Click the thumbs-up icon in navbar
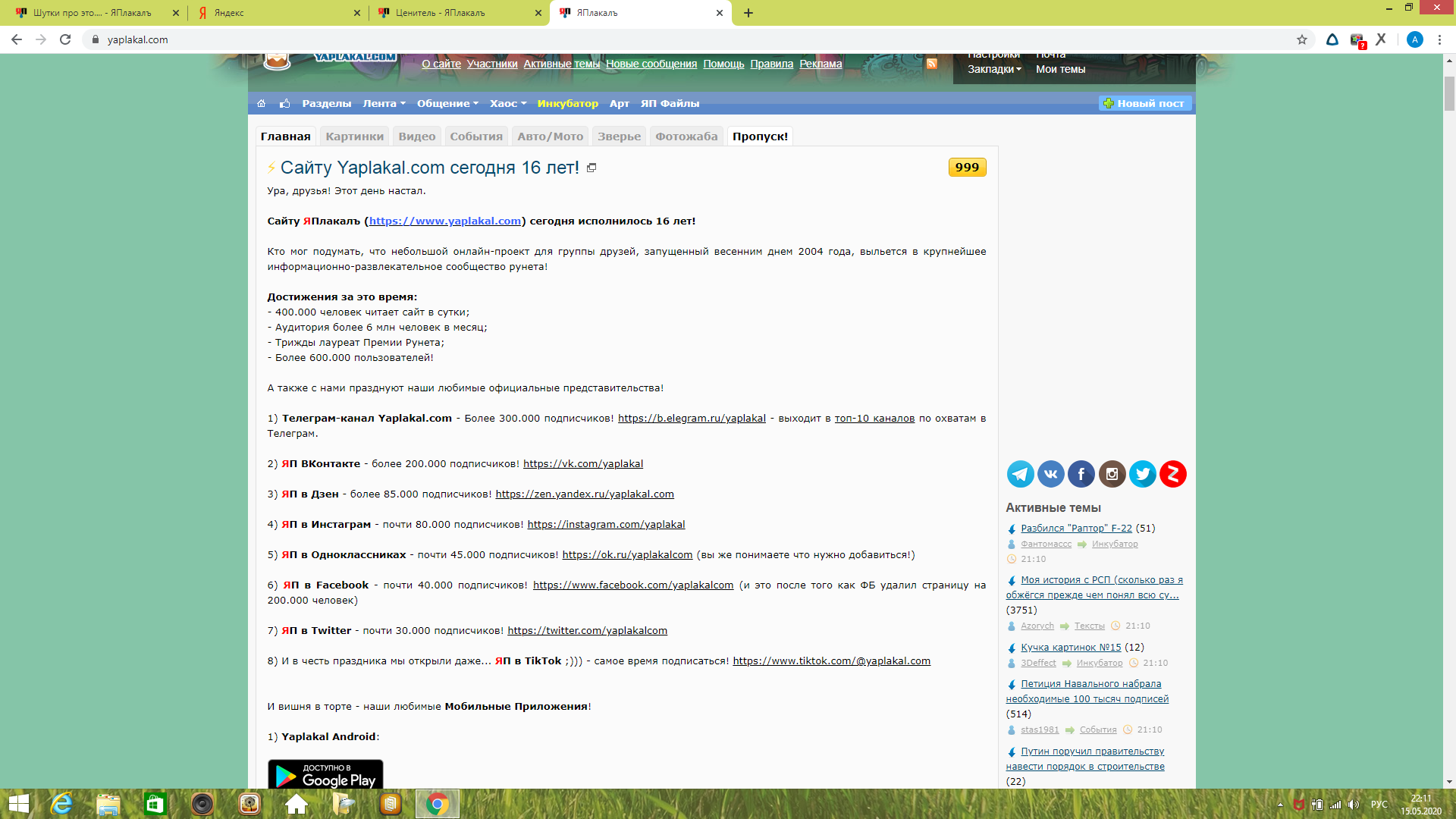This screenshot has width=1456, height=819. pyautogui.click(x=285, y=103)
